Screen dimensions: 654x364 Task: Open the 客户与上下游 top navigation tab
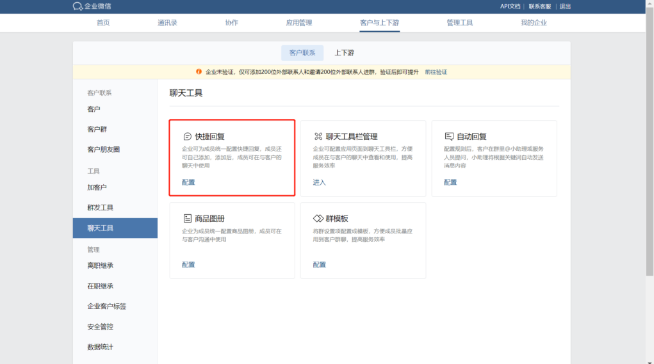tap(380, 23)
